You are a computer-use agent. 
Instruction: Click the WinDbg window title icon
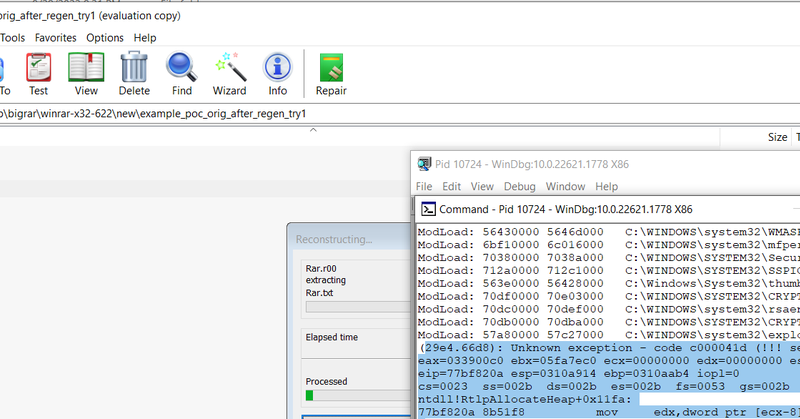[x=424, y=164]
